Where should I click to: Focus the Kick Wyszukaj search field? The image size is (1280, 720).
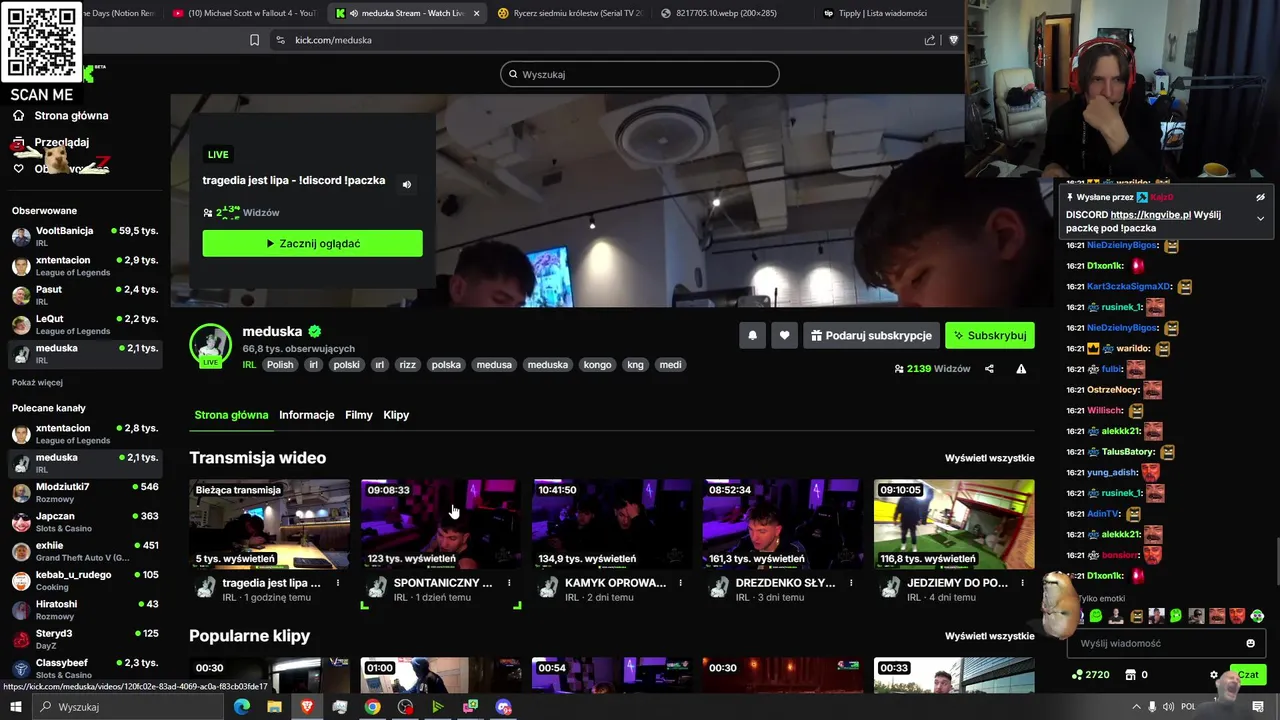[x=640, y=74]
